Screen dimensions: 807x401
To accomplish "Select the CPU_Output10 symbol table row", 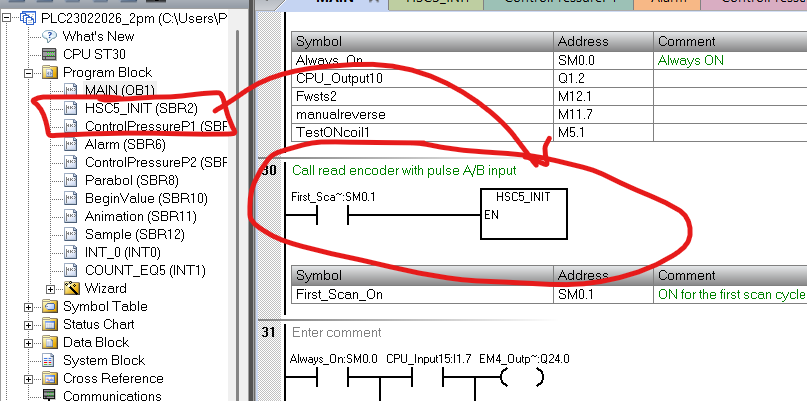I will tap(421, 77).
